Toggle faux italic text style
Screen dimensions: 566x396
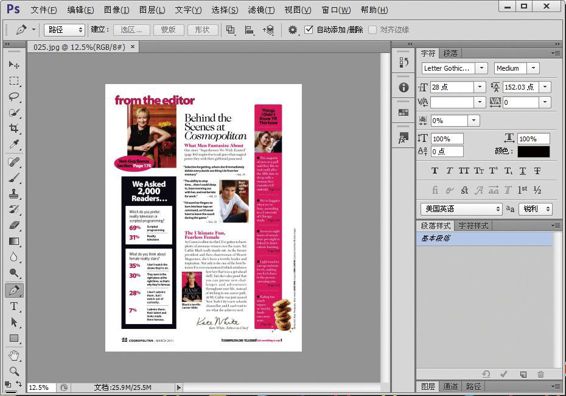[x=449, y=171]
